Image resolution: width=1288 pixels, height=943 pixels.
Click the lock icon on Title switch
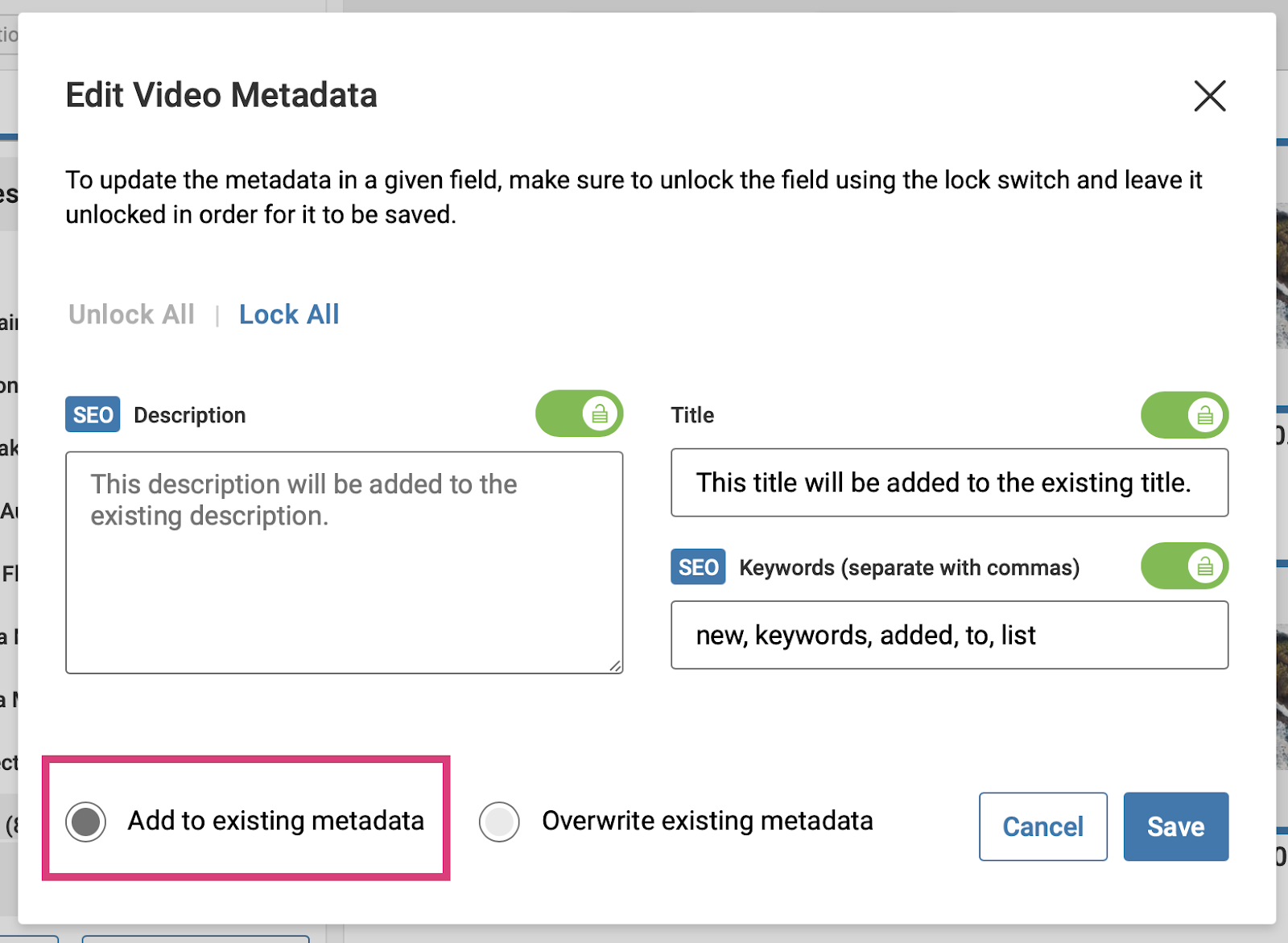1205,415
